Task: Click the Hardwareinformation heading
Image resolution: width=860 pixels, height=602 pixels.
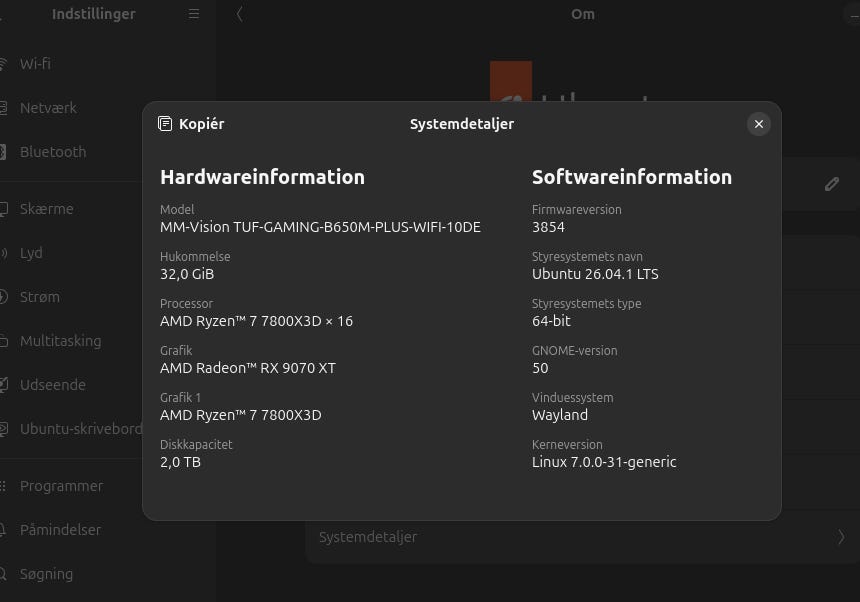Action: [262, 177]
